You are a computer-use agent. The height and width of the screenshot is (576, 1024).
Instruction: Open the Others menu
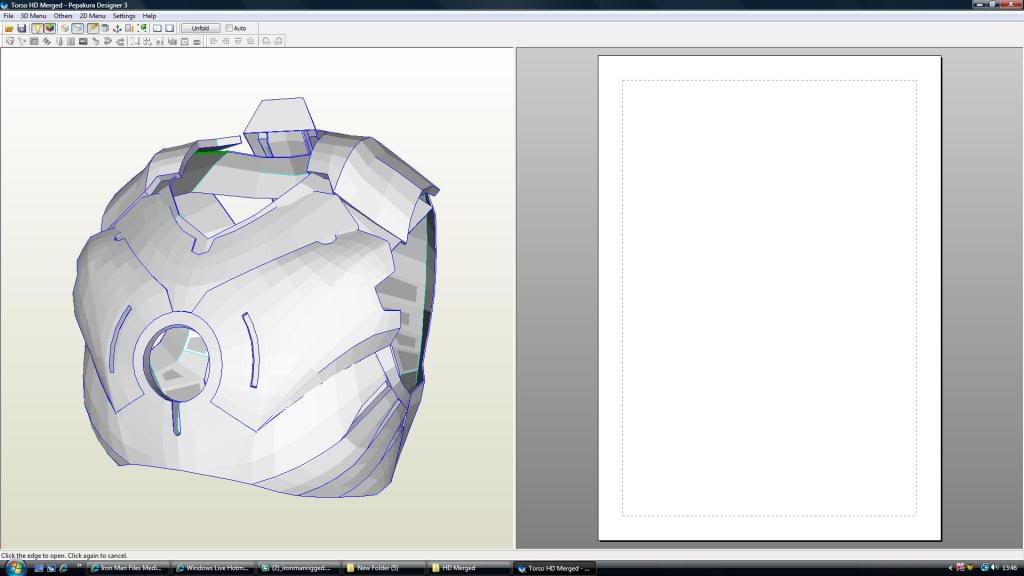coord(63,16)
